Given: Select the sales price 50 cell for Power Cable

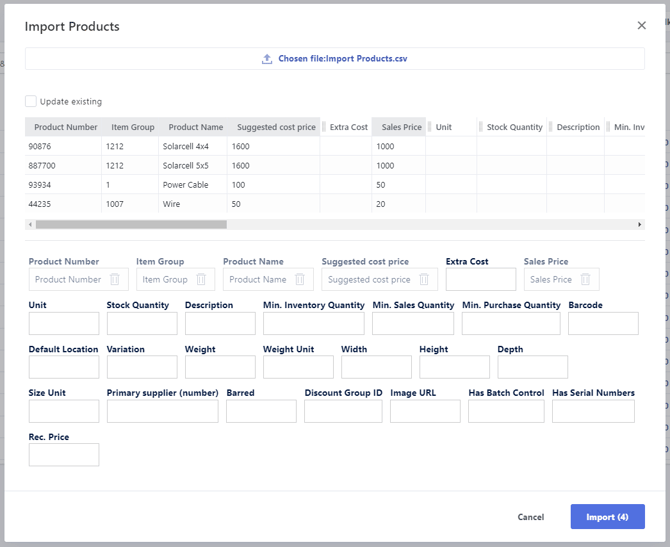Looking at the screenshot, I should tap(399, 185).
